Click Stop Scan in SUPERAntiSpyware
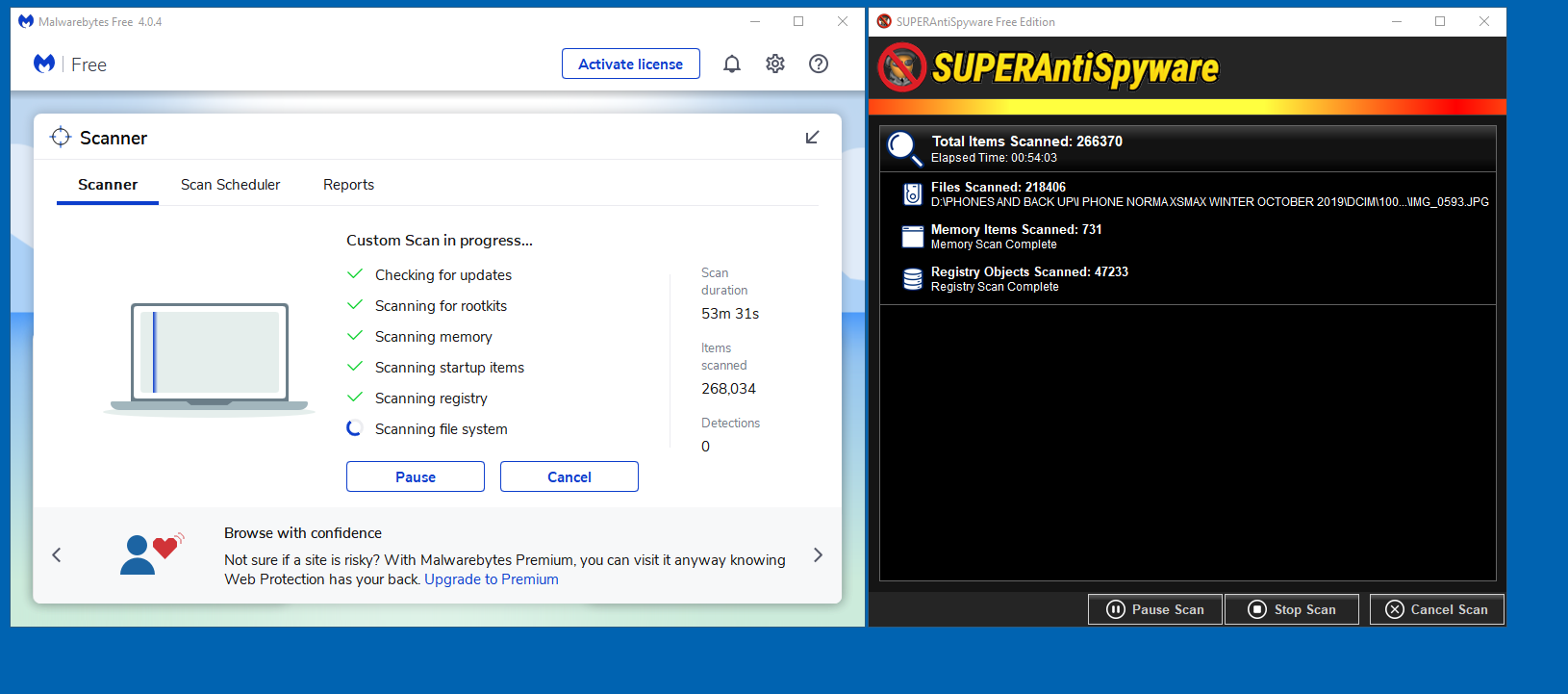Image resolution: width=1568 pixels, height=694 pixels. pos(1292,609)
